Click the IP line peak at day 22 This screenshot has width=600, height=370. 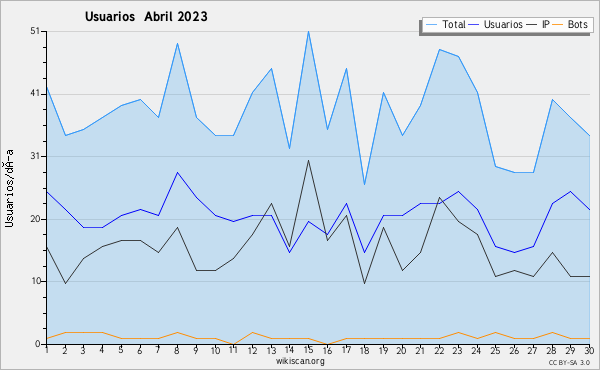coord(440,198)
